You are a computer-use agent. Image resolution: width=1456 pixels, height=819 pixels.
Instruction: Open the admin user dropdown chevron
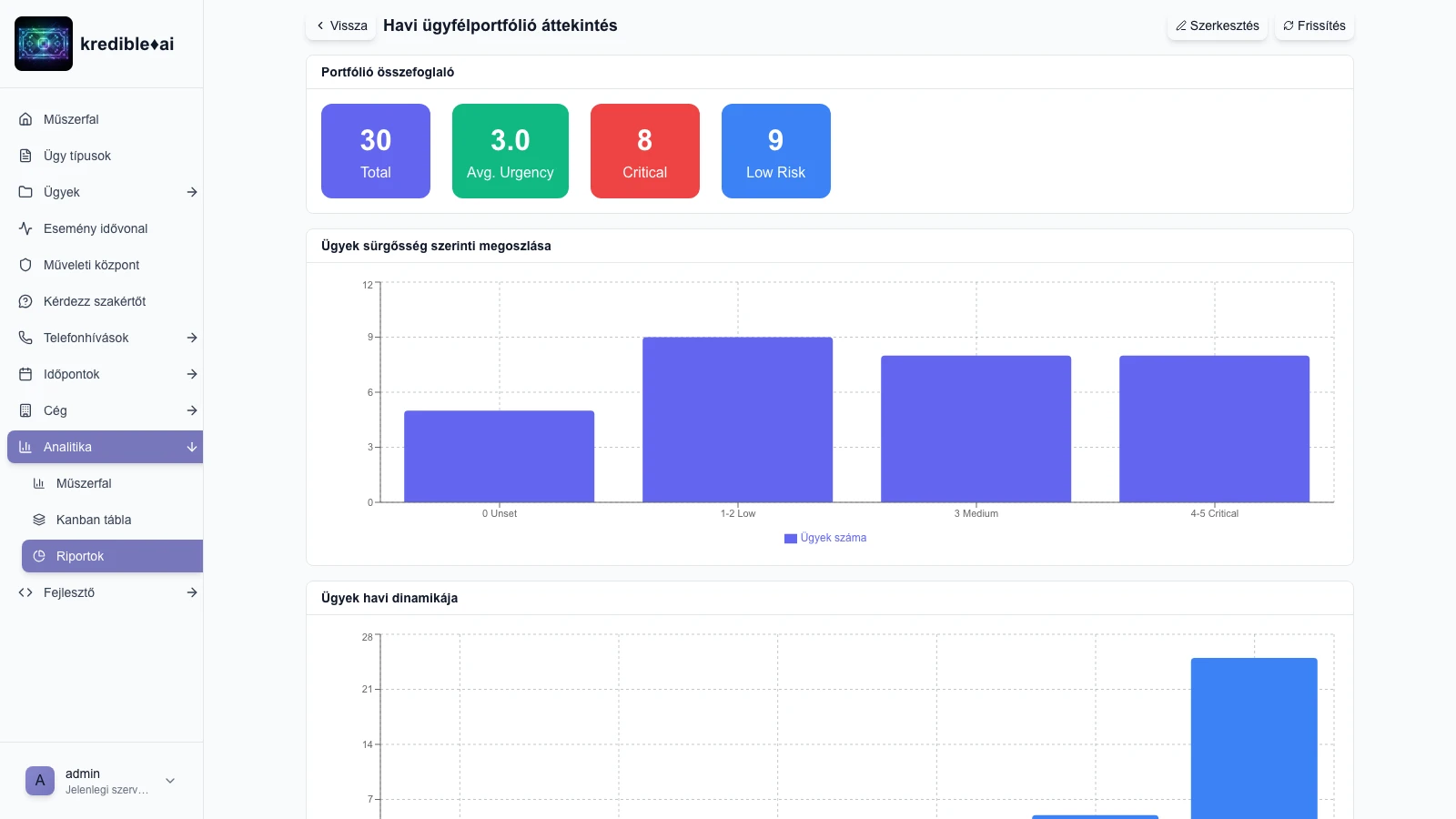170,781
